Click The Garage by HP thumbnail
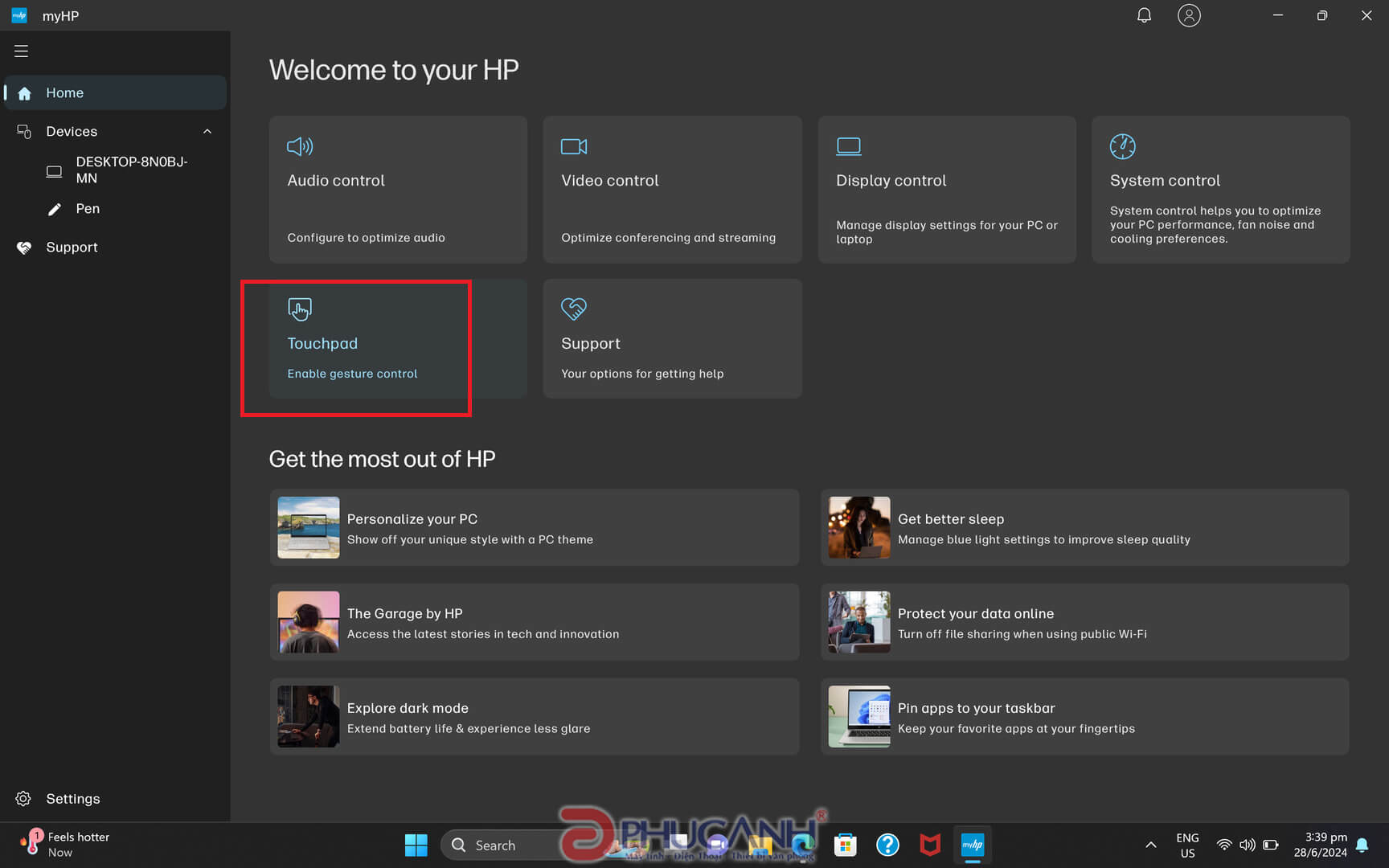The image size is (1389, 868). point(309,622)
